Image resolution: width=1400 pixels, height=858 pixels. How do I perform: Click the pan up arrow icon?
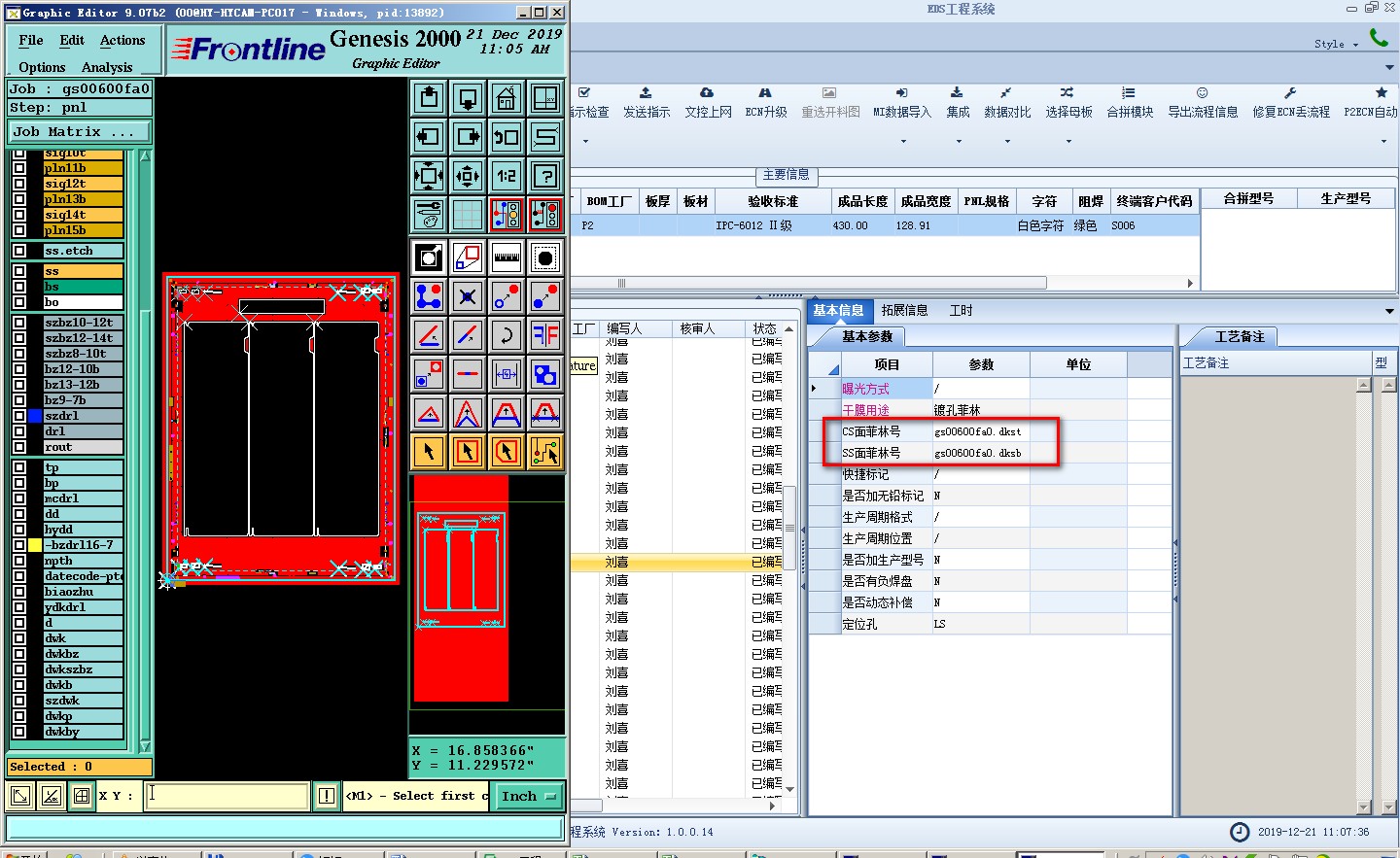[x=429, y=98]
